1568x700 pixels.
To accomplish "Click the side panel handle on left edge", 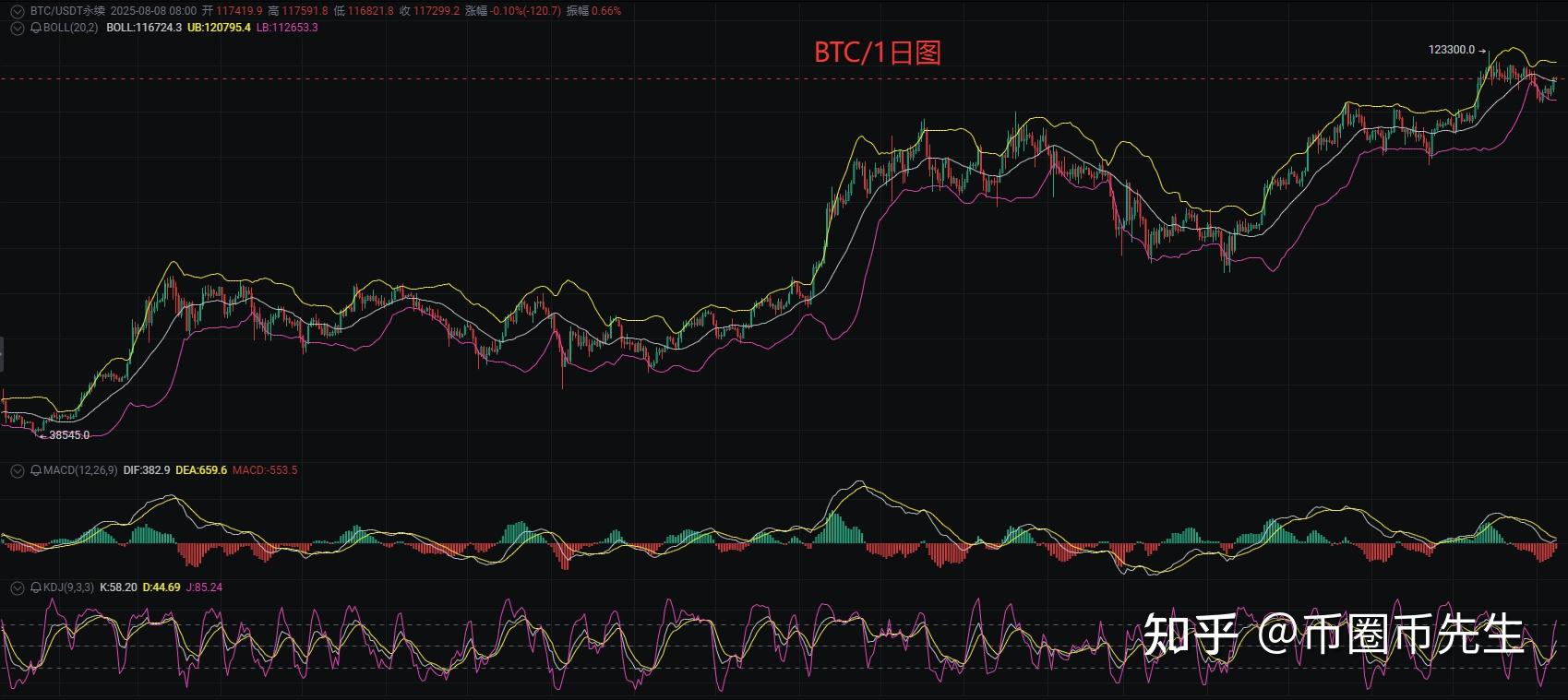I will point(2,353).
